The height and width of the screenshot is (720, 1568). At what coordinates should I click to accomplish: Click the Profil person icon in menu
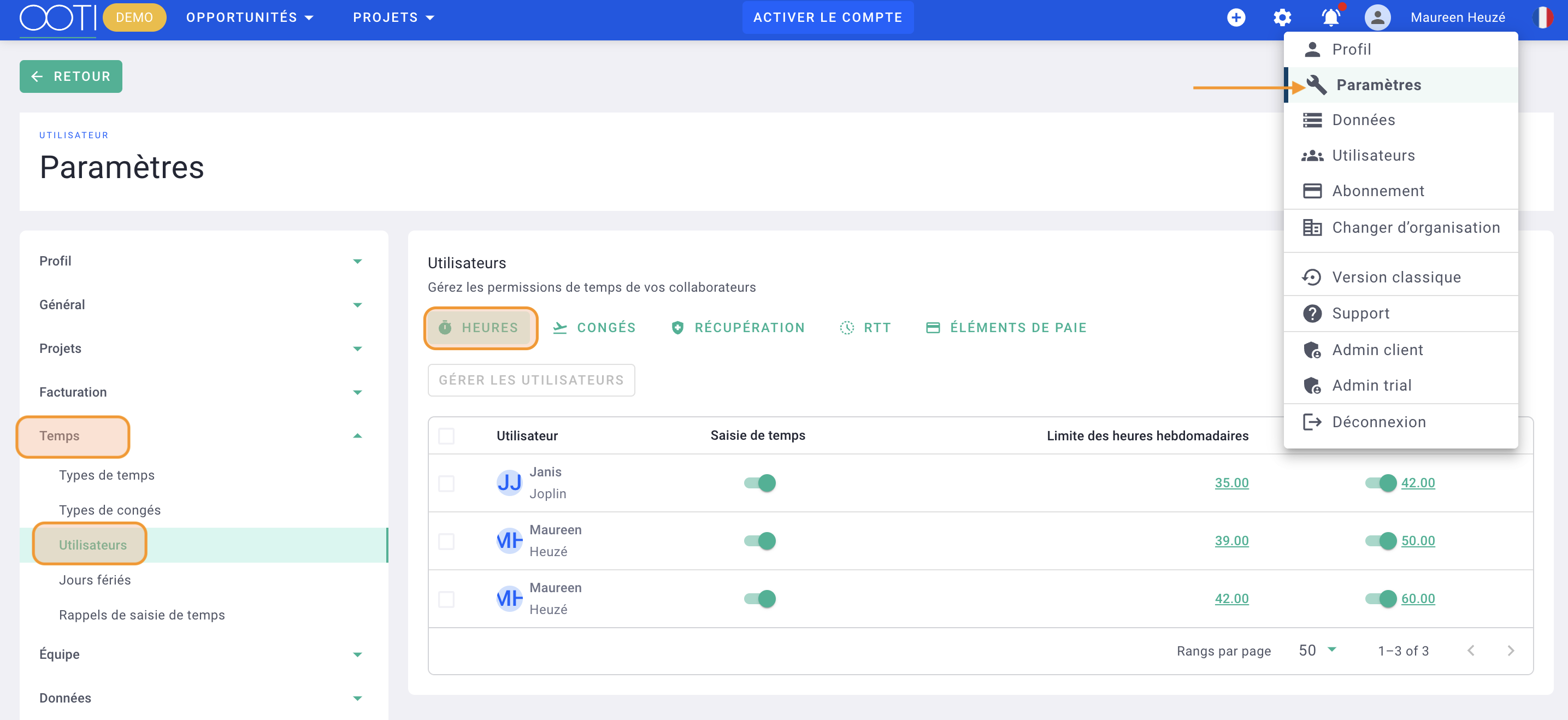(x=1312, y=49)
